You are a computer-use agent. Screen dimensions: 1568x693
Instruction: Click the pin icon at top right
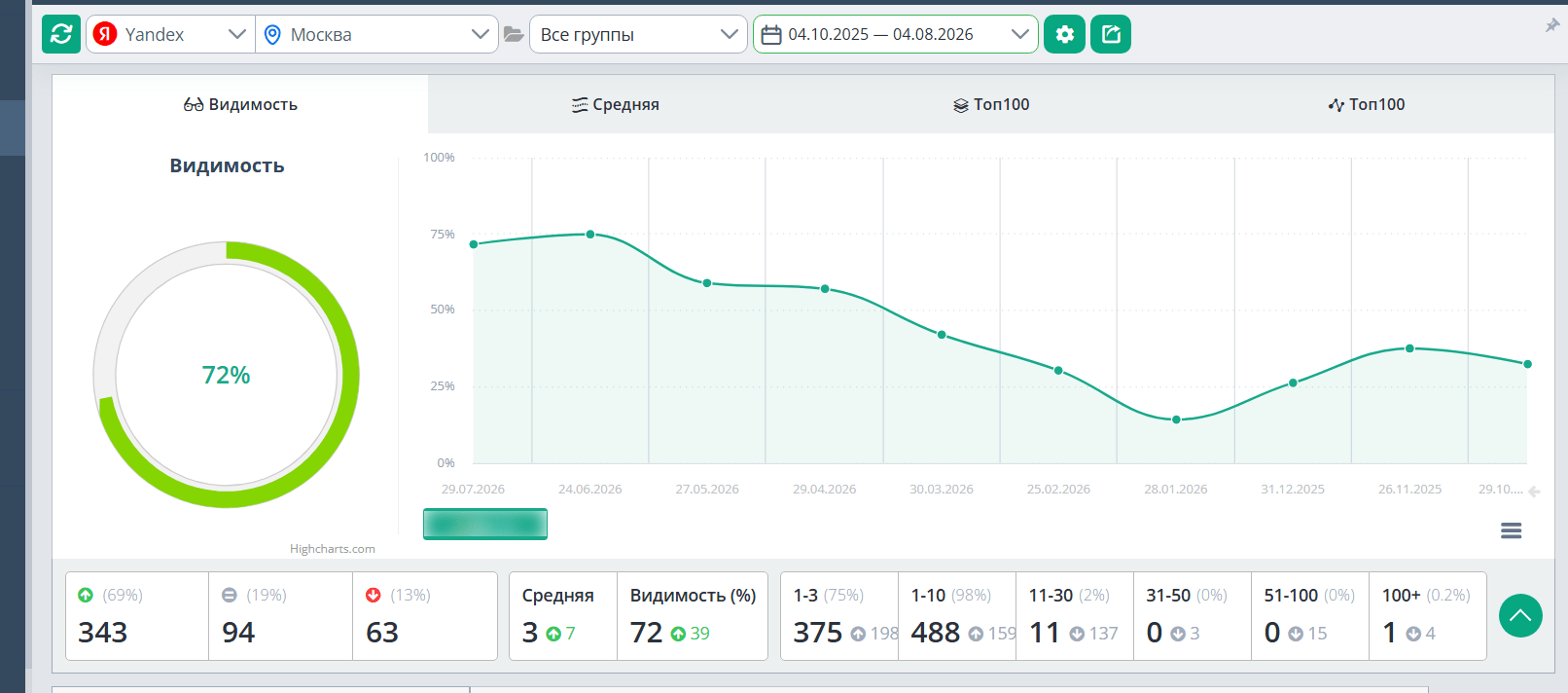(x=1552, y=25)
